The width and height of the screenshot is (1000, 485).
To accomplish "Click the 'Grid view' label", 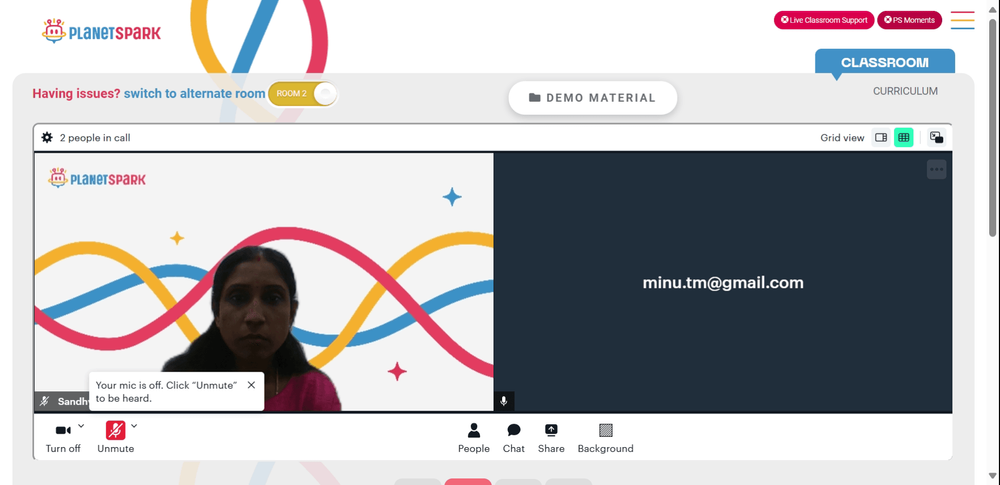I will pyautogui.click(x=842, y=138).
